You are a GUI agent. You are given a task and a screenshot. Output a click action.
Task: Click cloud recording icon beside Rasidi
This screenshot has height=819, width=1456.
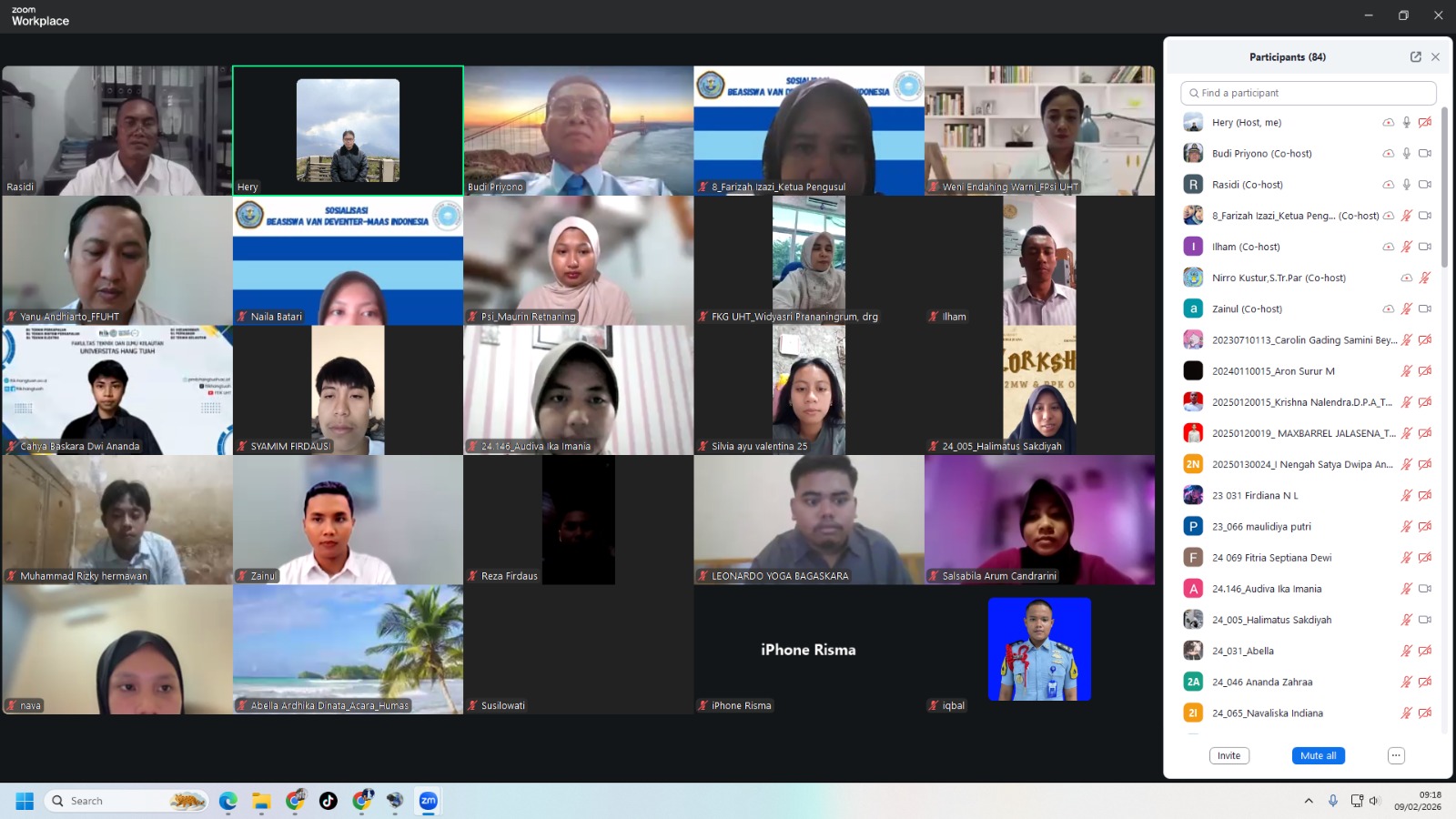coord(1388,185)
